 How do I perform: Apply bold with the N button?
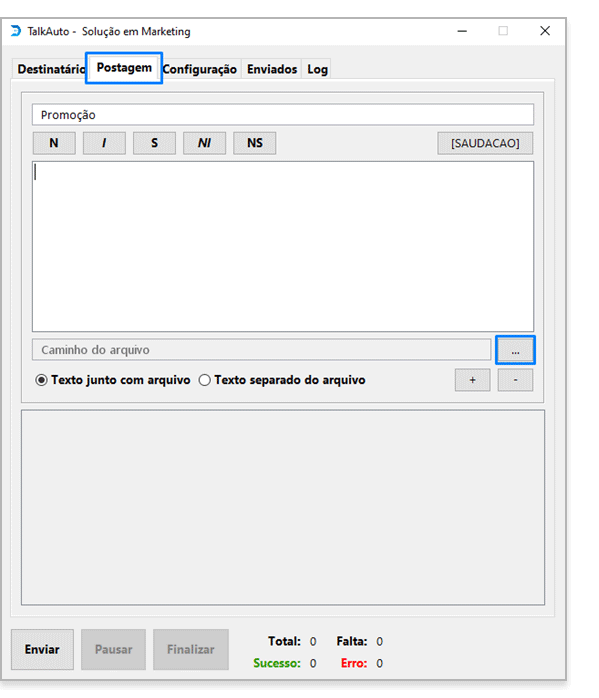click(54, 143)
